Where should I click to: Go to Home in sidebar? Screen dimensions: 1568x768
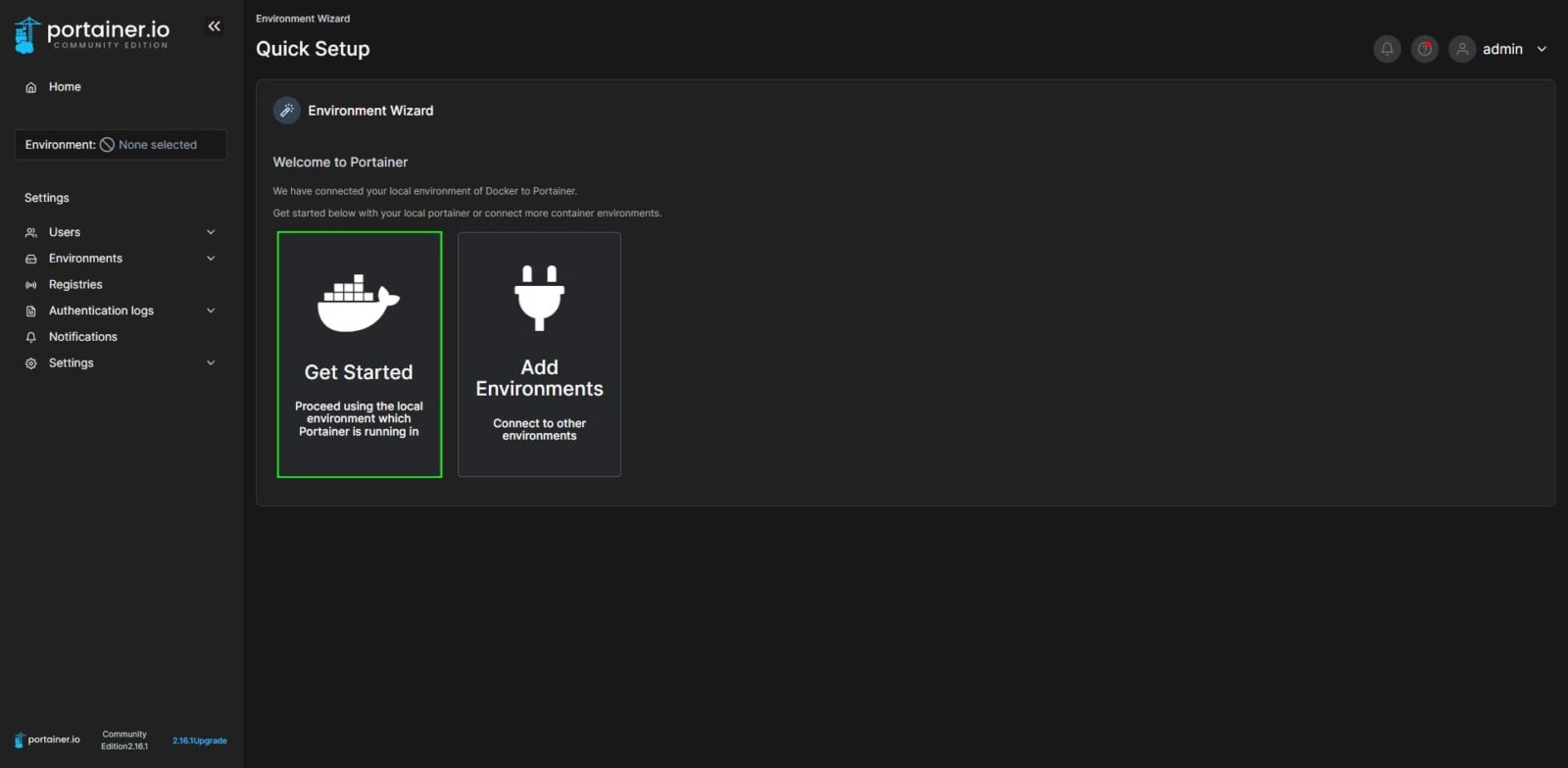tap(65, 87)
